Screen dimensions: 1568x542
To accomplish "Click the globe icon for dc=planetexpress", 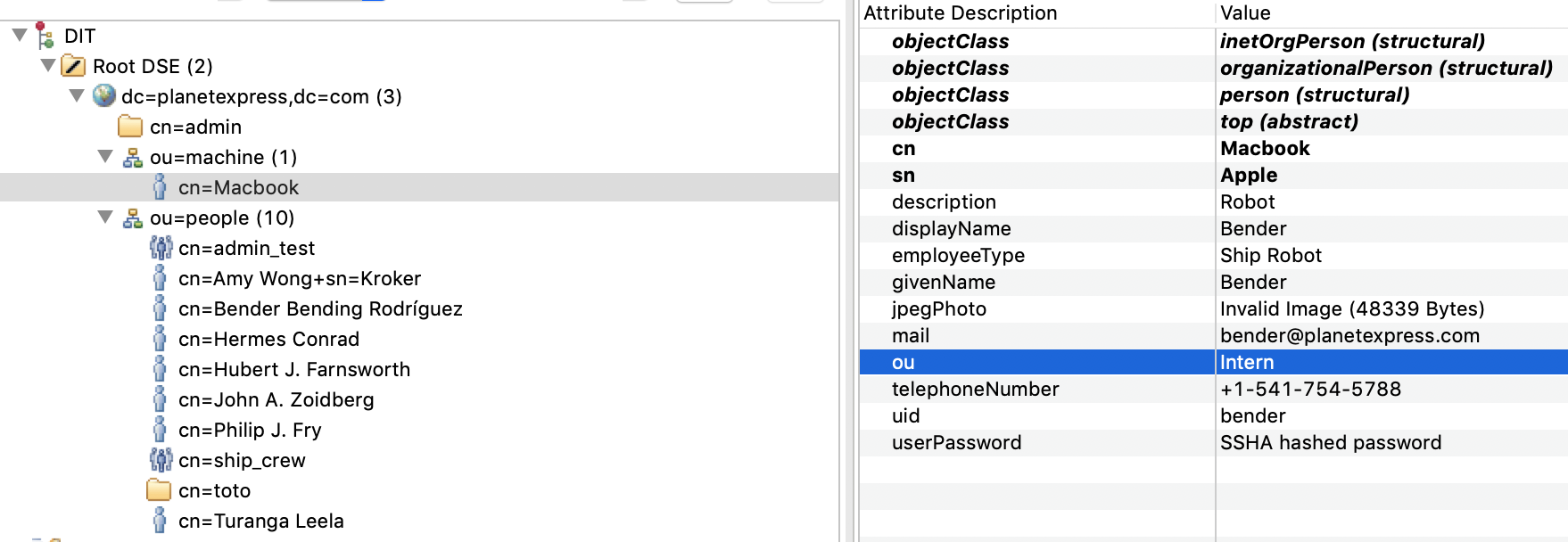I will point(104,95).
